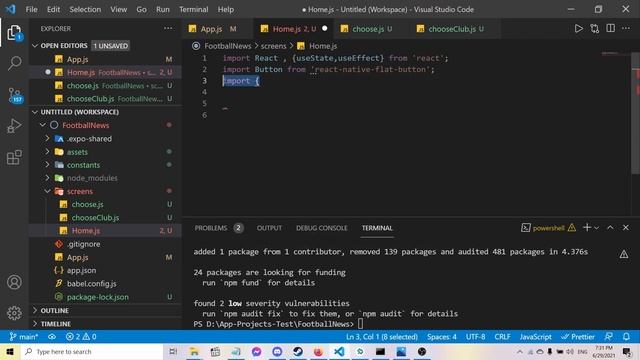
Task: Open changes compare icon in editor toolbar
Action: tap(595, 29)
